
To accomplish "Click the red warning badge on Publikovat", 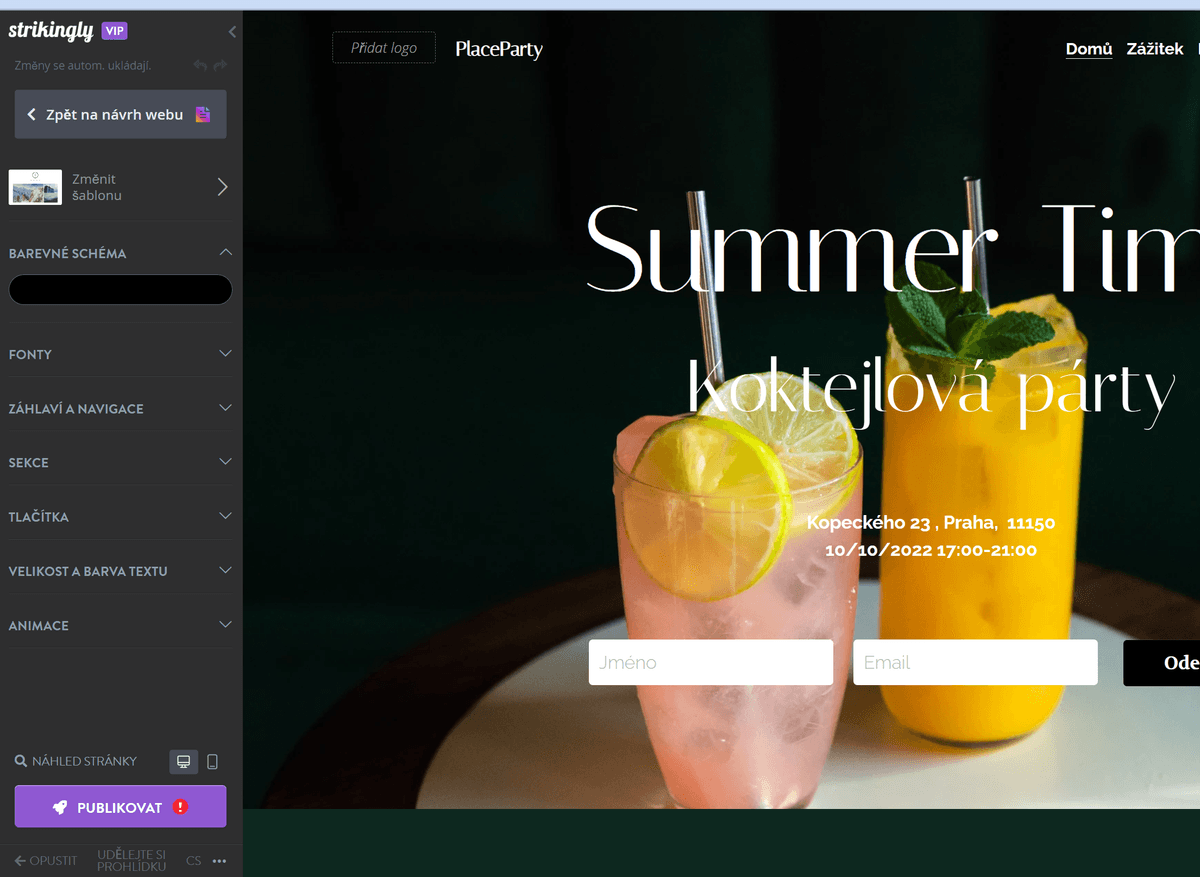I will click(x=180, y=807).
